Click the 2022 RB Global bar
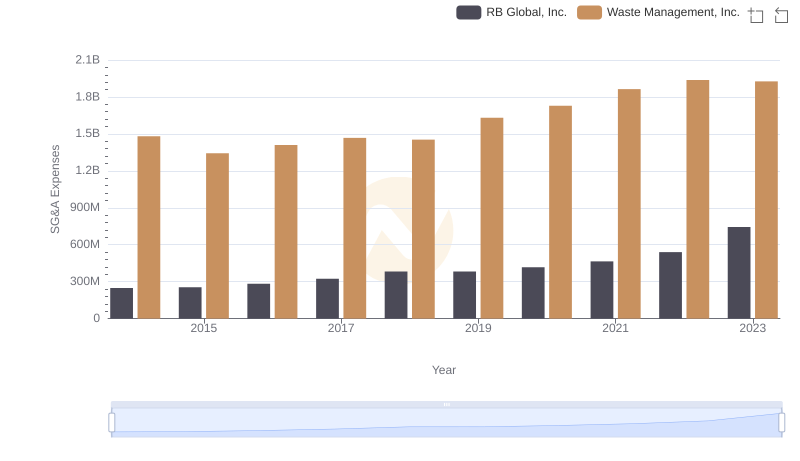Viewport: 800px width, 461px height. tap(670, 286)
